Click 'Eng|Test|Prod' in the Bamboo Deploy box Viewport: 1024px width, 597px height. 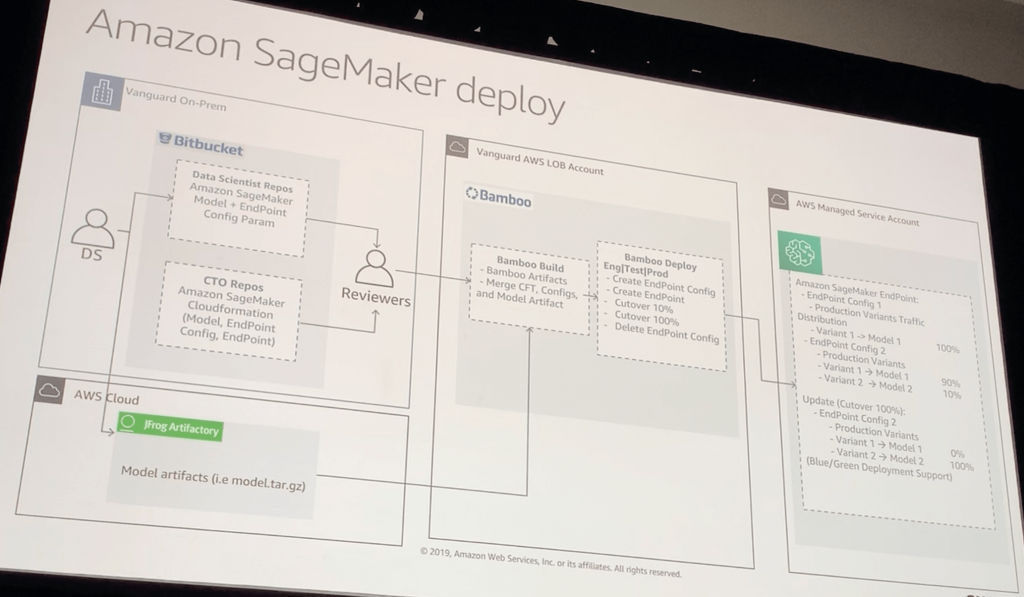(x=635, y=270)
